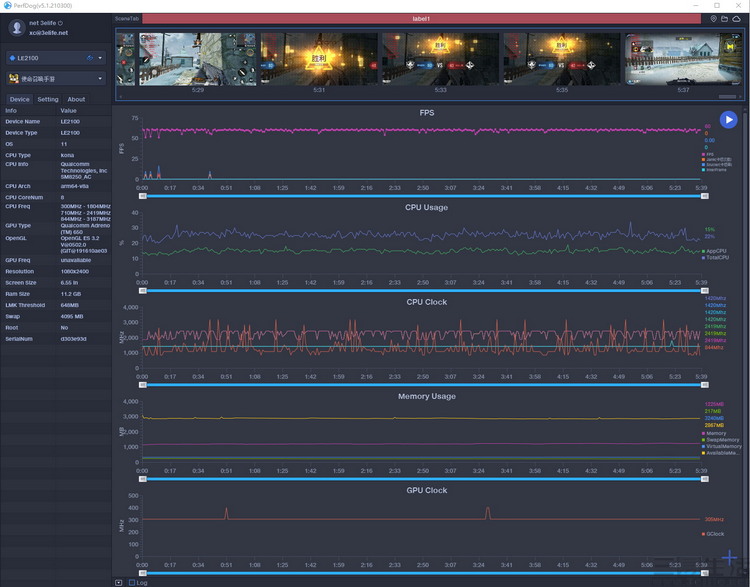
Task: Select the screenshot thumbnail at 5:33
Action: (441, 59)
